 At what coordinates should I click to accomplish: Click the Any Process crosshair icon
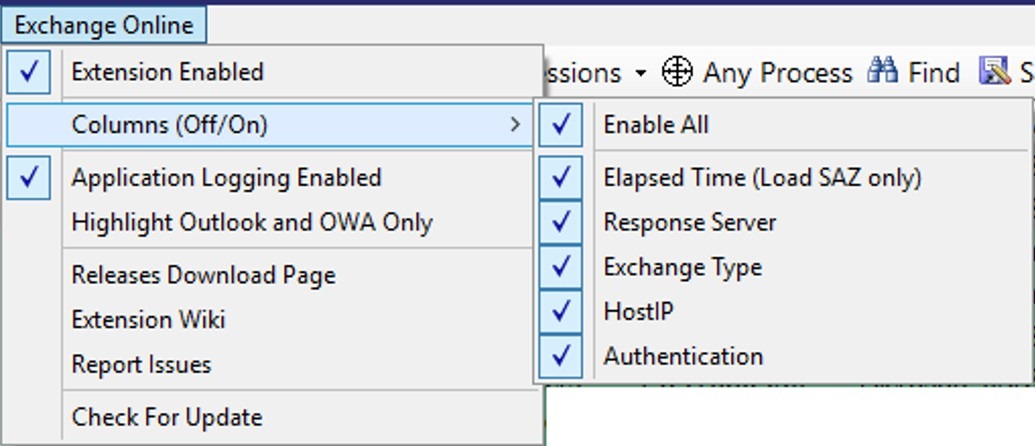tap(677, 71)
